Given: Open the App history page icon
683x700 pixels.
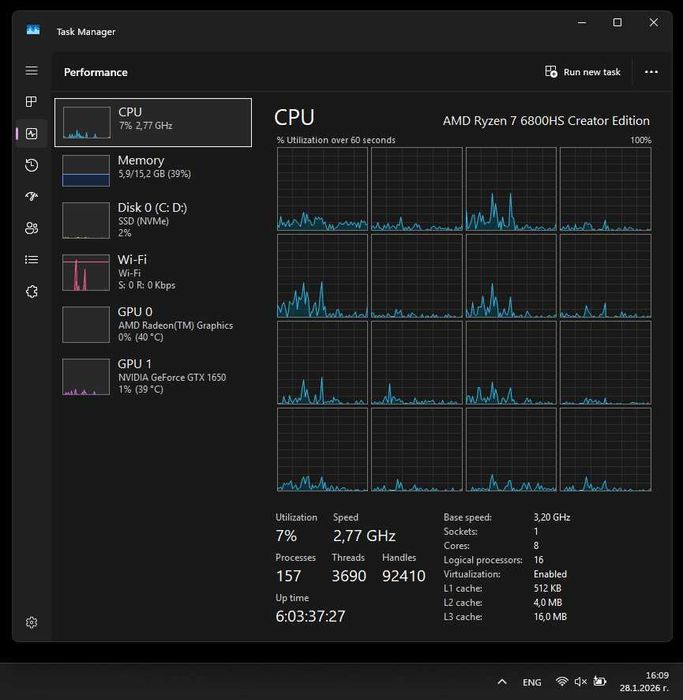Looking at the screenshot, I should 32,165.
